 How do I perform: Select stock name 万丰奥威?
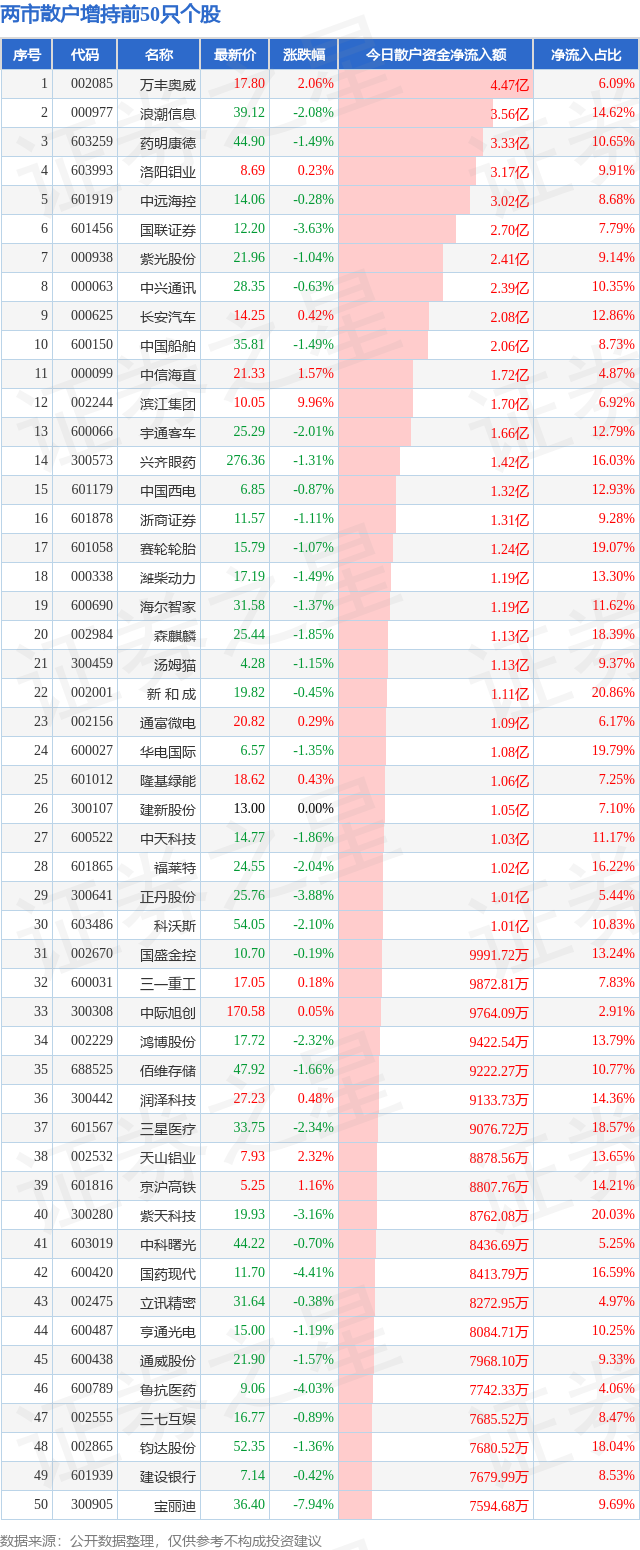coord(168,84)
